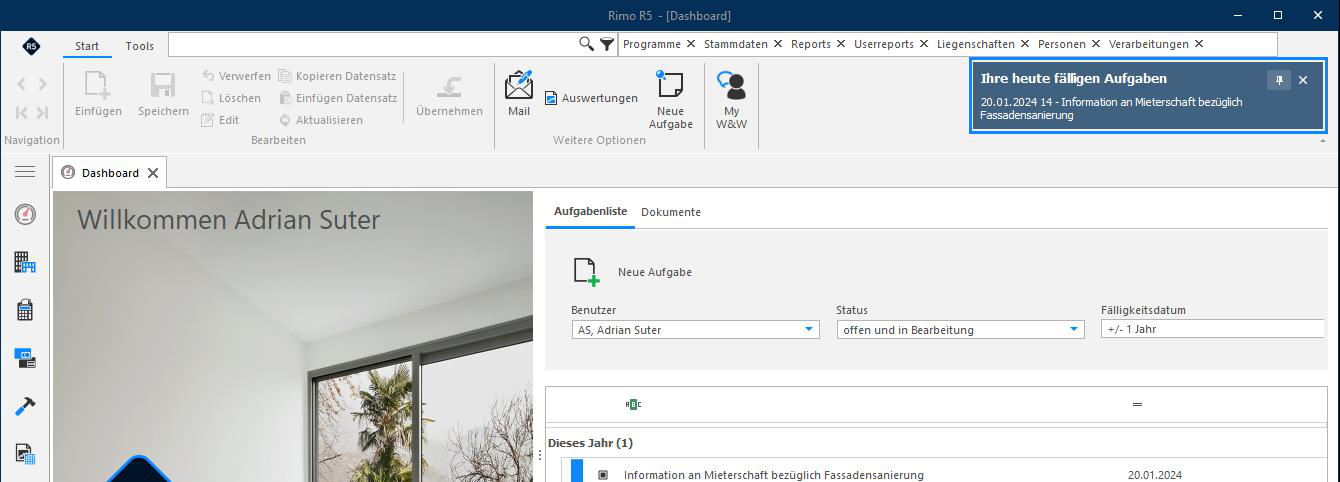This screenshot has width=1340, height=482.
Task: Toggle the hamburger sidebar menu
Action: pyautogui.click(x=25, y=172)
